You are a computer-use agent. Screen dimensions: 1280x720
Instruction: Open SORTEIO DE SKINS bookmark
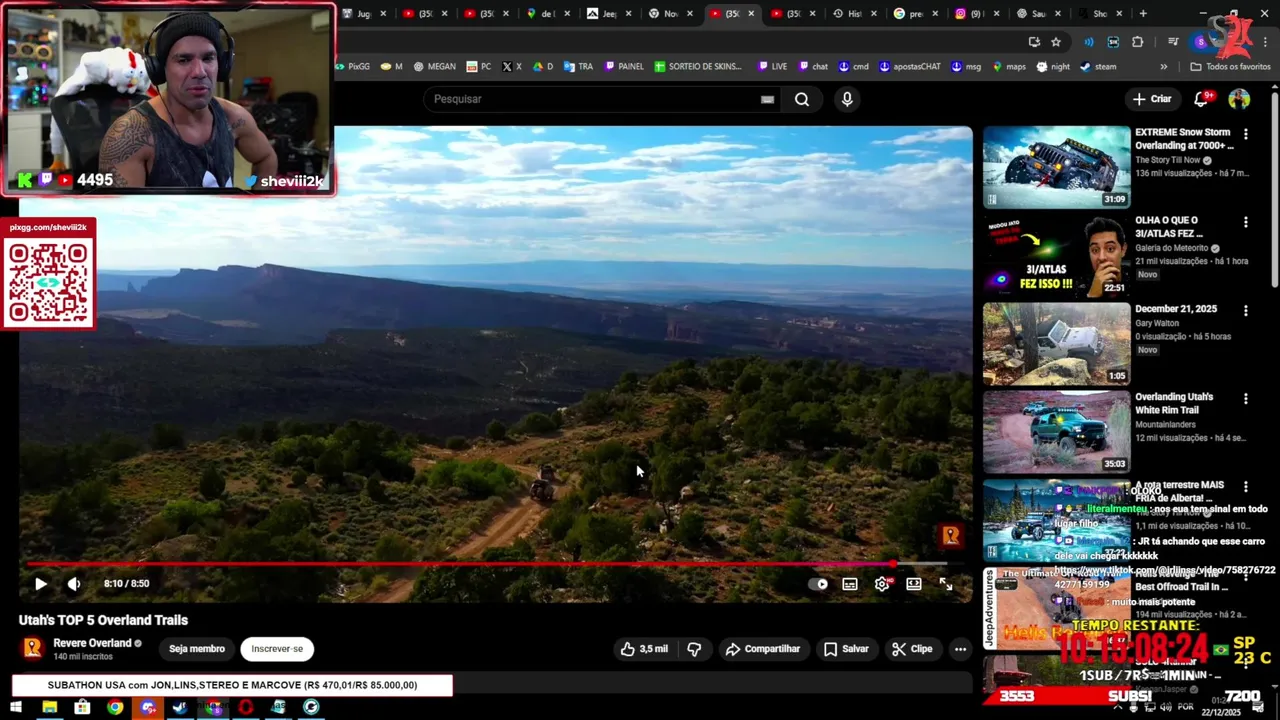699,67
